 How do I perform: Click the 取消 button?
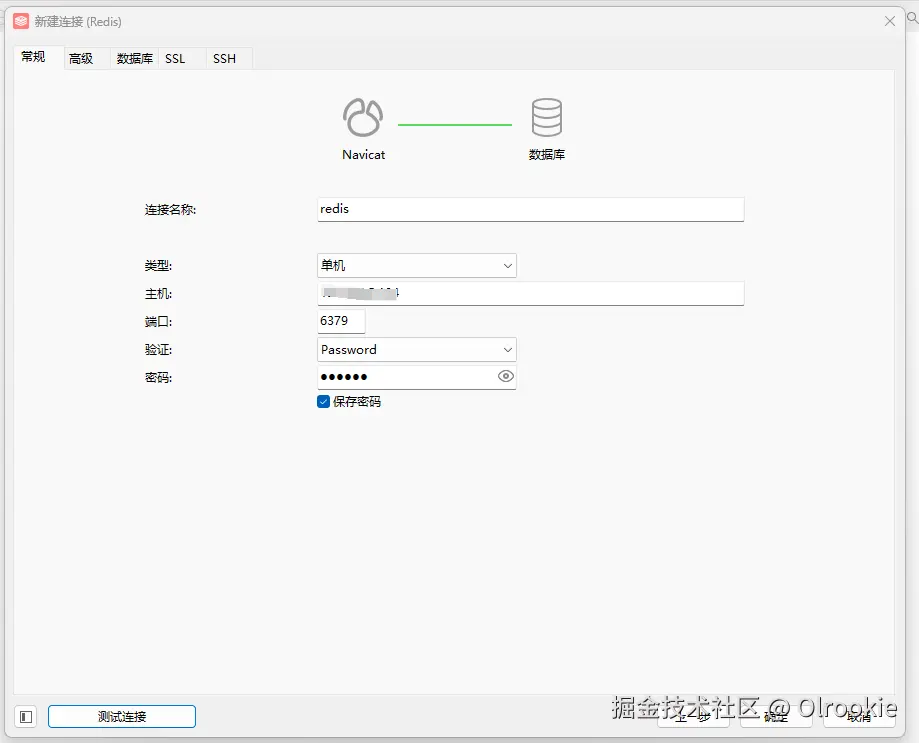pyautogui.click(x=859, y=717)
